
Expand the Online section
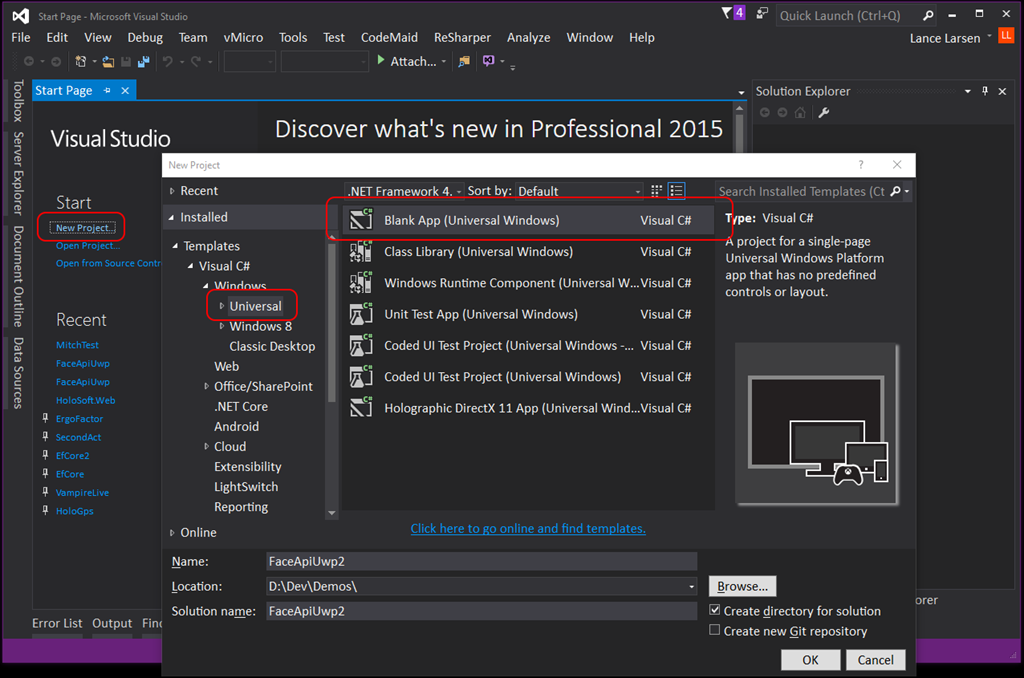pos(172,532)
